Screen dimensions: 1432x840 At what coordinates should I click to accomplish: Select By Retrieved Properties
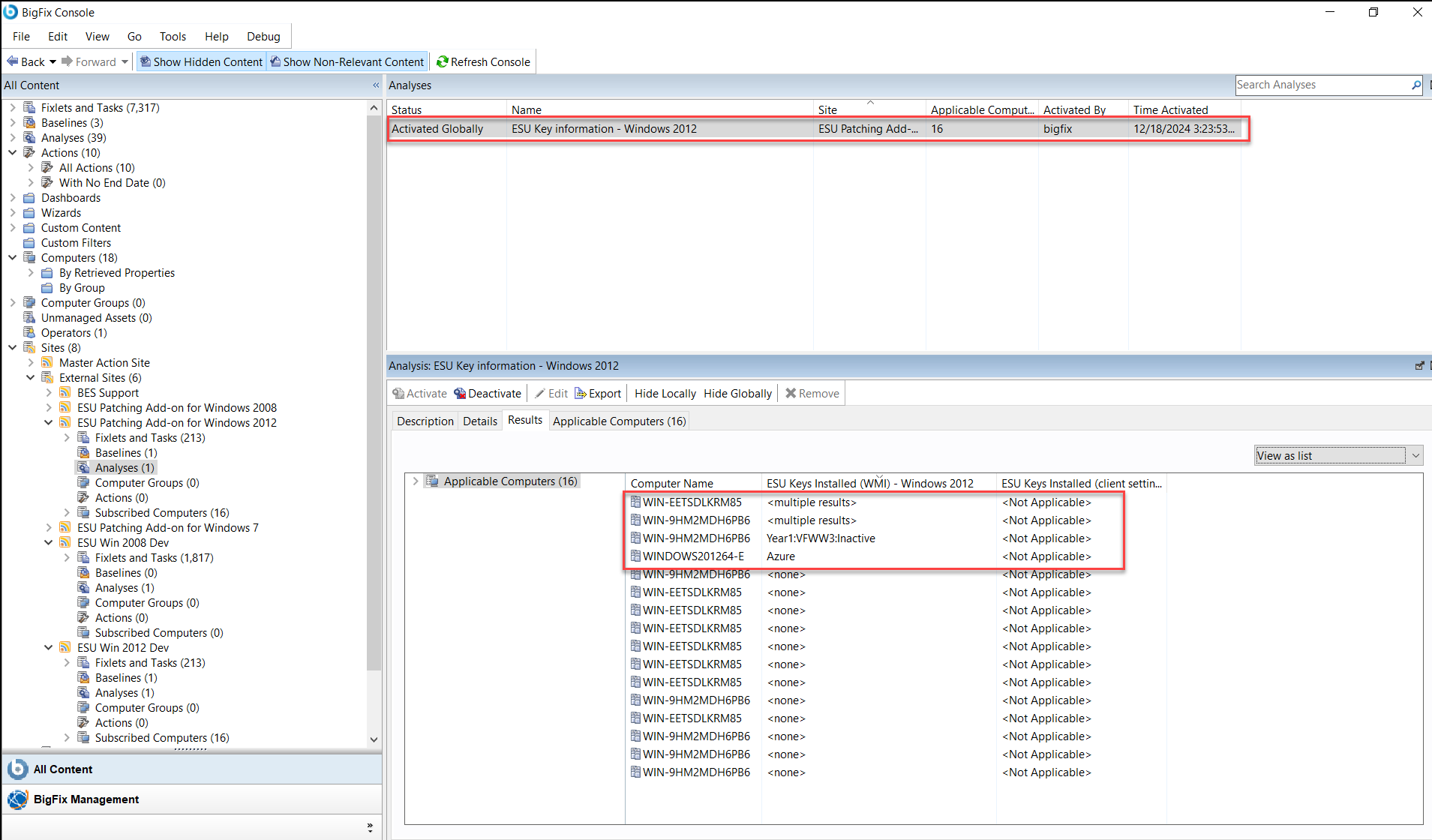pos(117,273)
